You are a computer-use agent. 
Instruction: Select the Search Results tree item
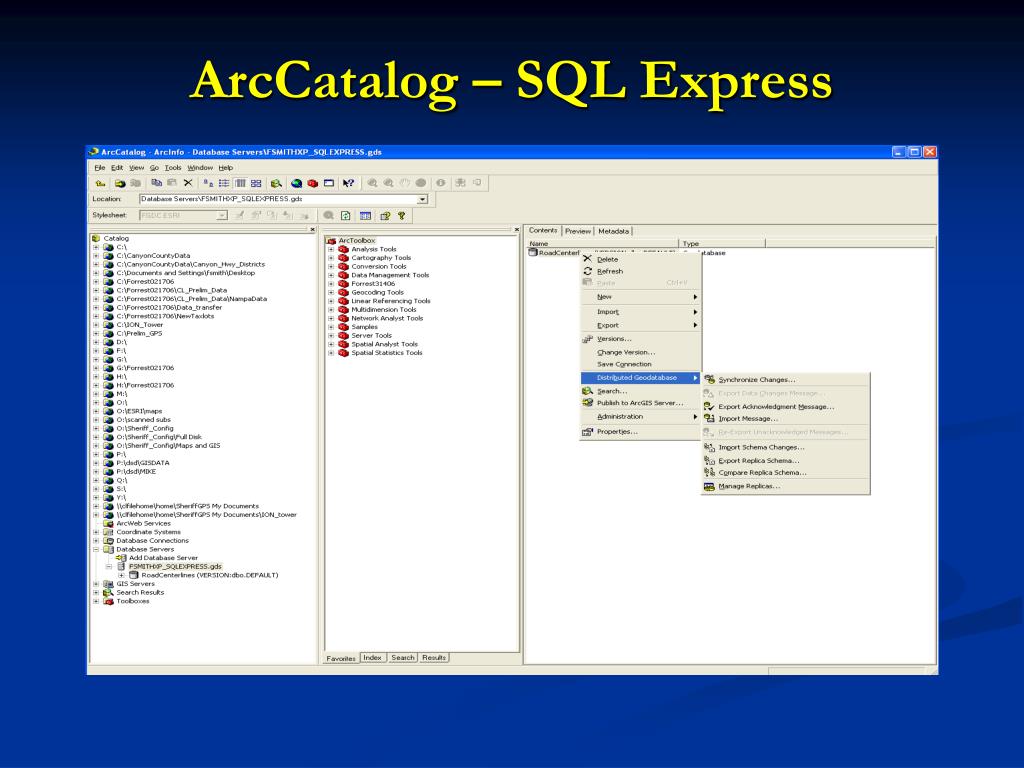140,592
